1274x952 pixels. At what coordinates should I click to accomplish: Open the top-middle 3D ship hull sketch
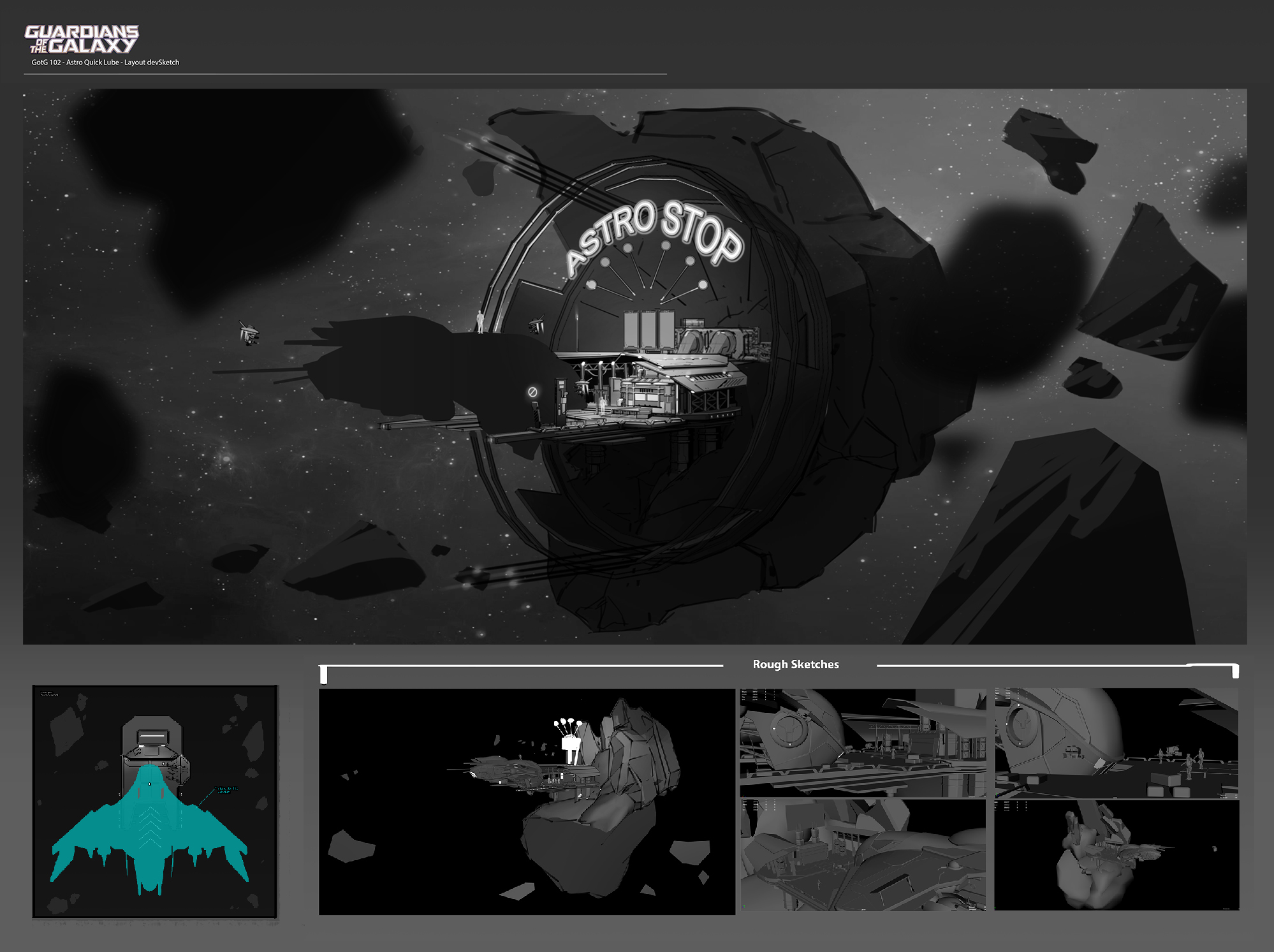[x=863, y=743]
